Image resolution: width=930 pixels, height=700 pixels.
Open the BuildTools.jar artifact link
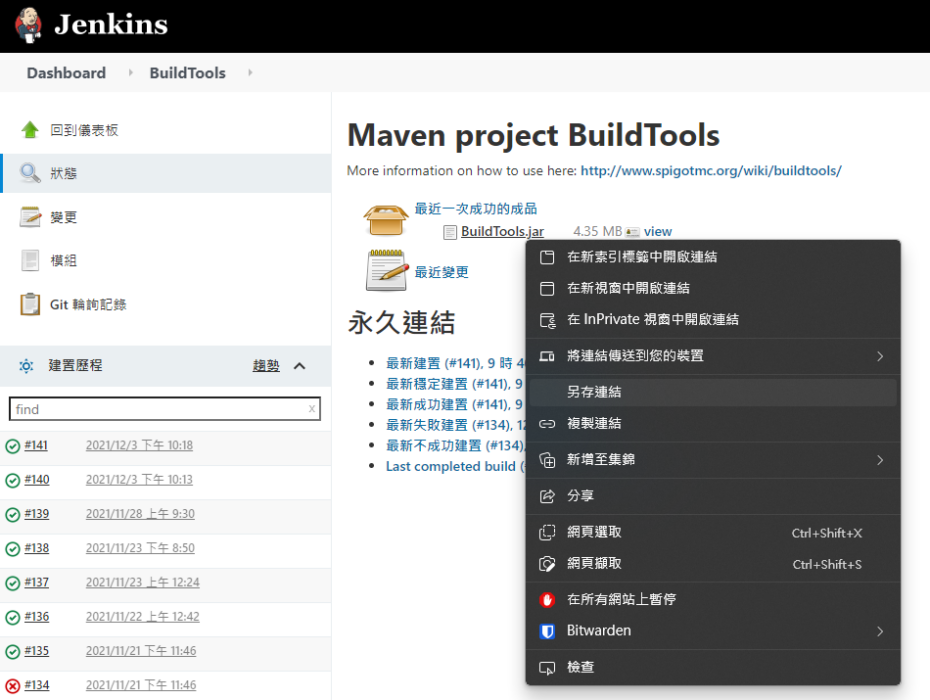click(x=502, y=231)
